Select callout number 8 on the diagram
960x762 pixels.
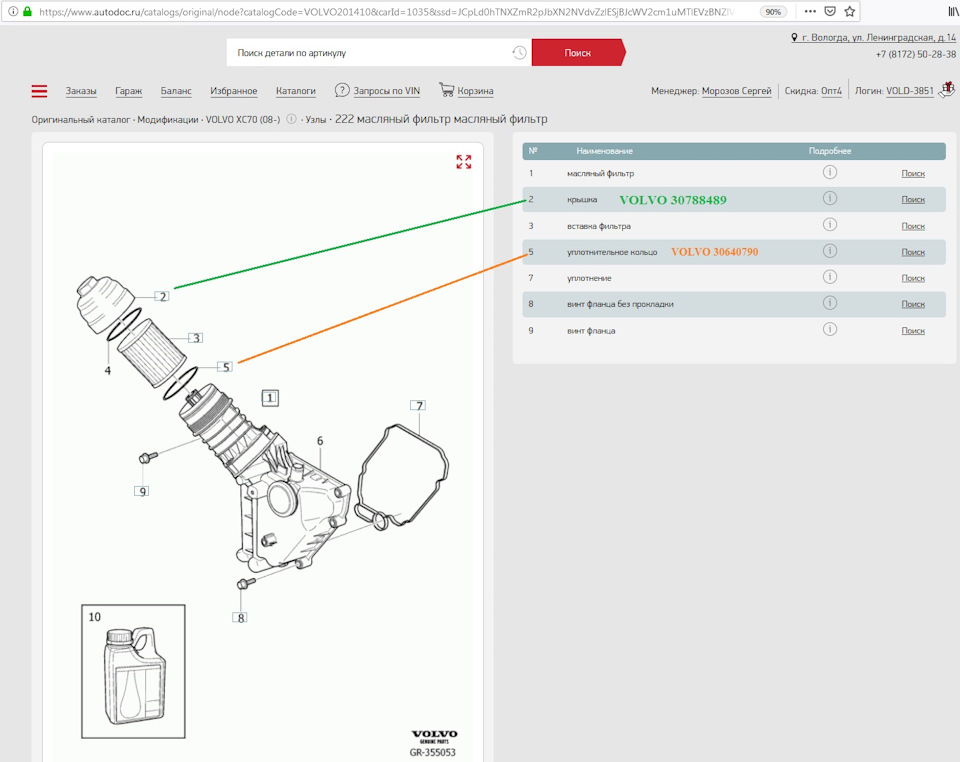point(240,618)
